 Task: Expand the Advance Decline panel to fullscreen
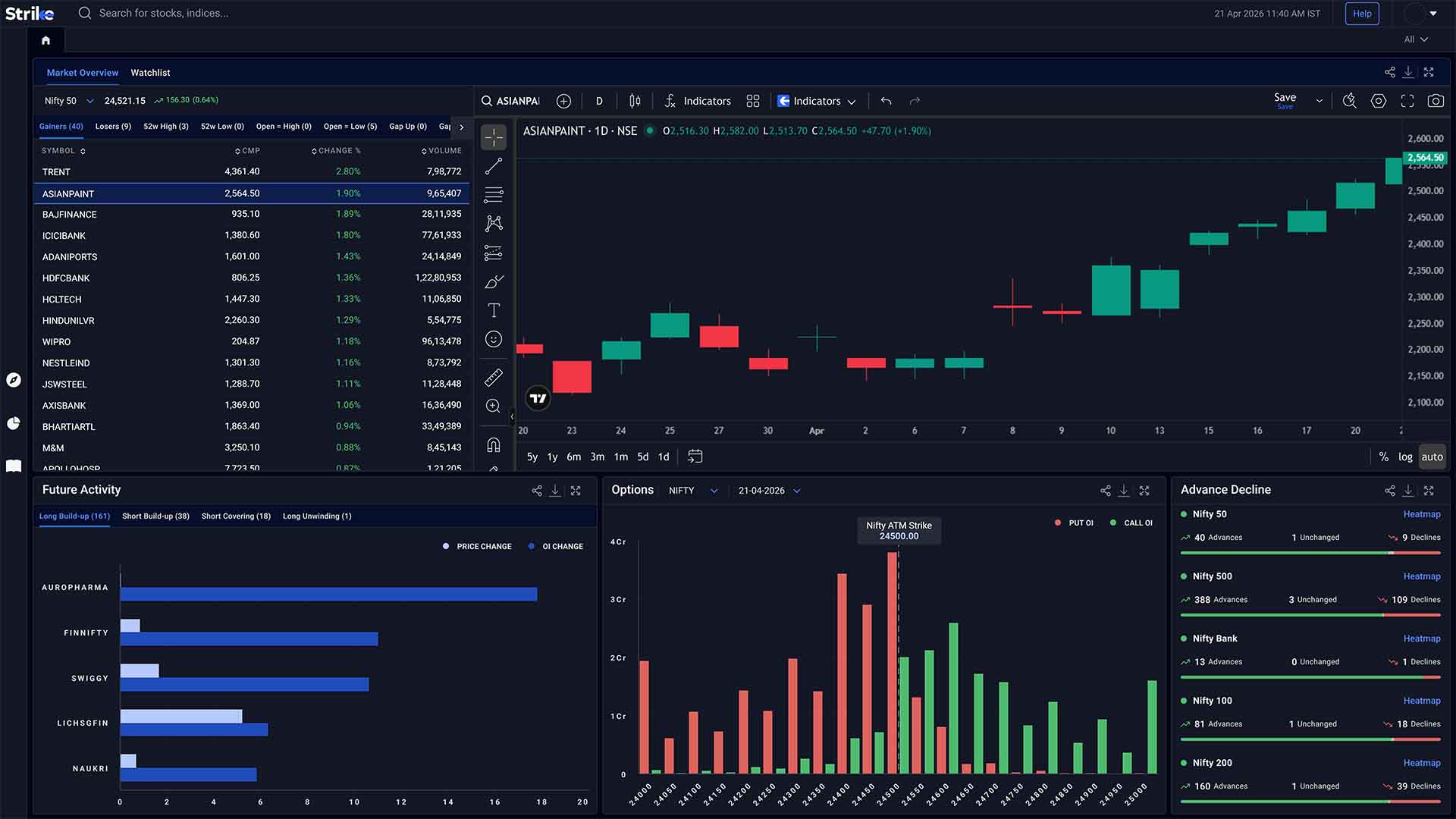pos(1429,491)
